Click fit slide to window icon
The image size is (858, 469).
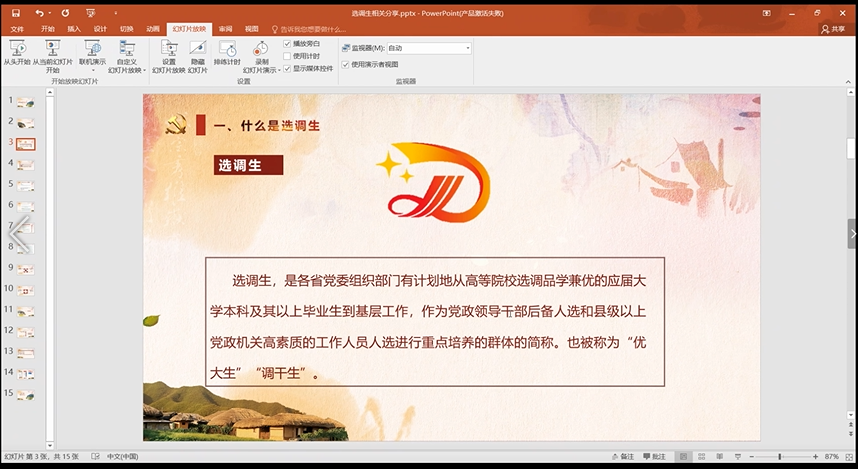click(847, 457)
